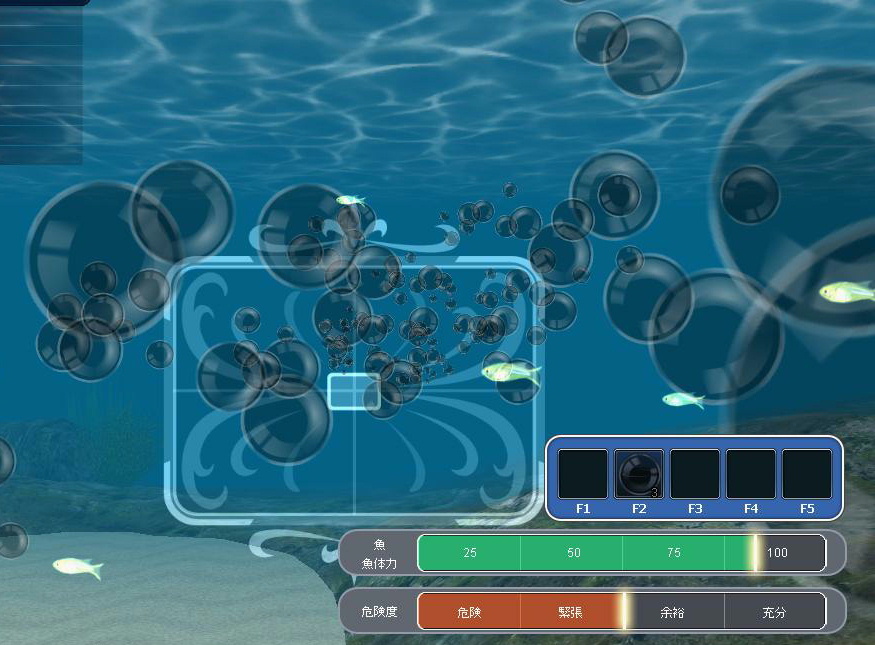Click the translucent panel in the top-left corner
The height and width of the screenshot is (645, 875).
41,85
